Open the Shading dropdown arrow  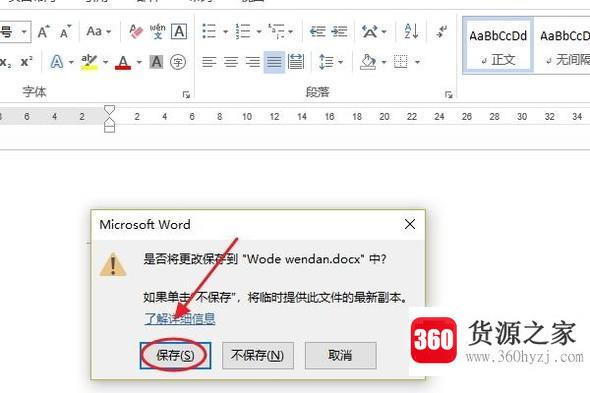tap(384, 62)
